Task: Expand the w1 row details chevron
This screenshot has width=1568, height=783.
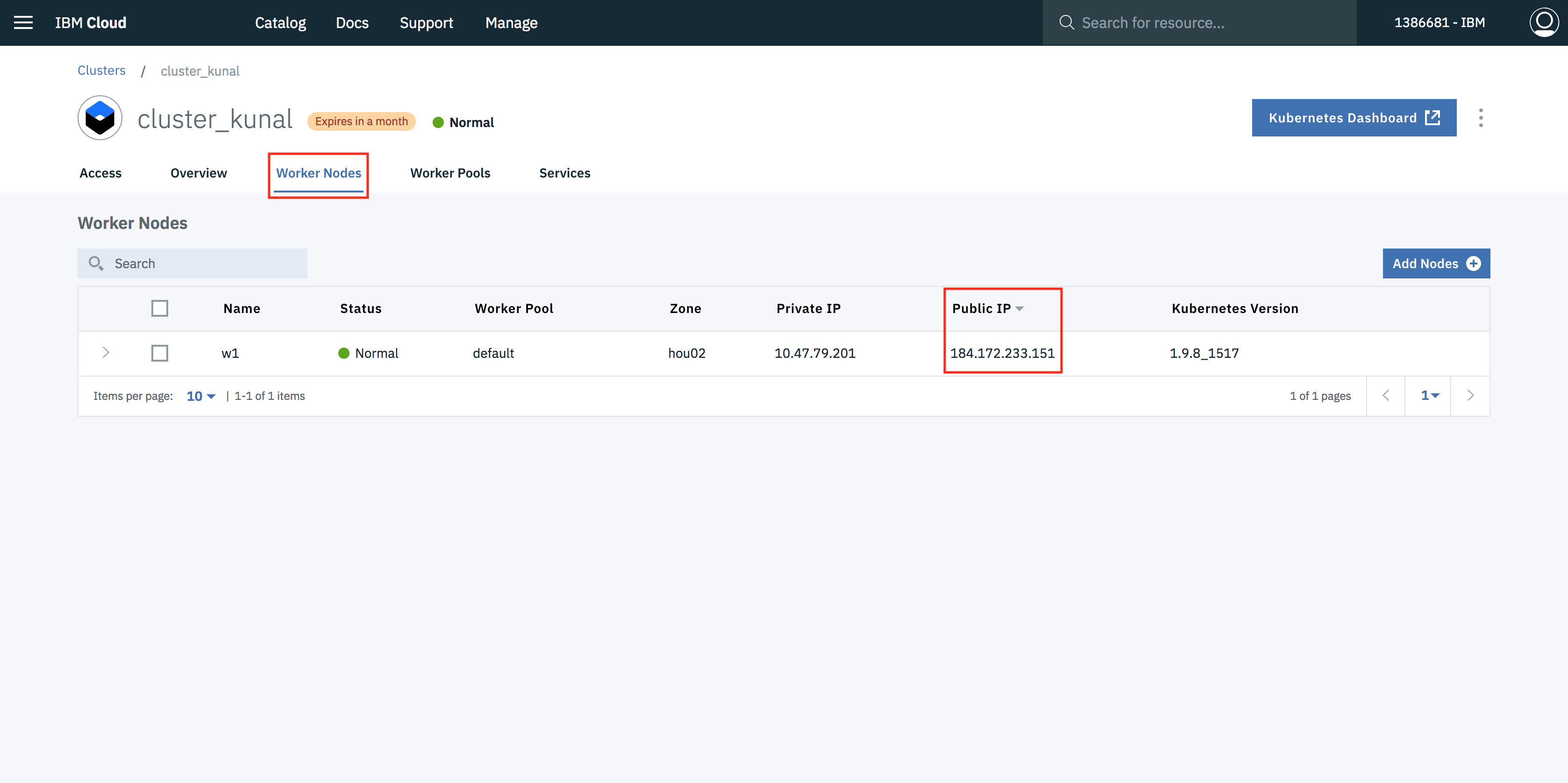Action: (x=106, y=353)
